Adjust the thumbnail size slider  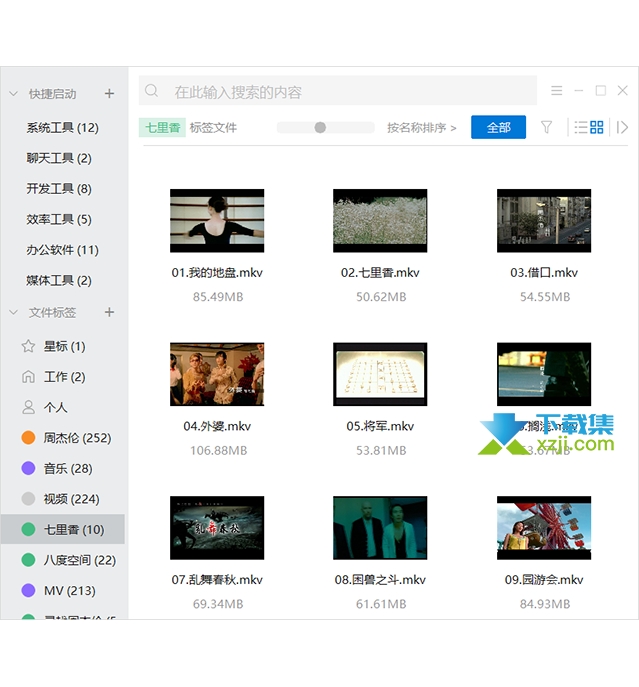point(320,127)
